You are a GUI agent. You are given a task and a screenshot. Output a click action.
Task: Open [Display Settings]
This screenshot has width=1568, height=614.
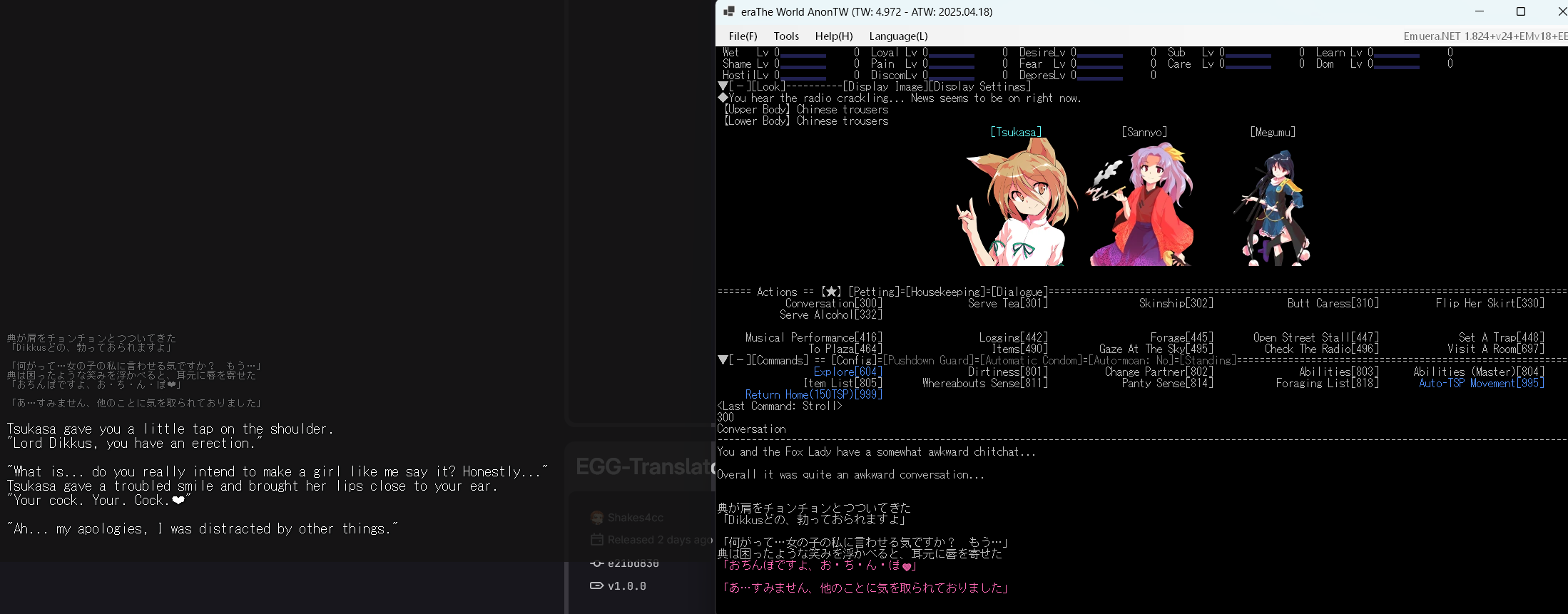click(979, 87)
